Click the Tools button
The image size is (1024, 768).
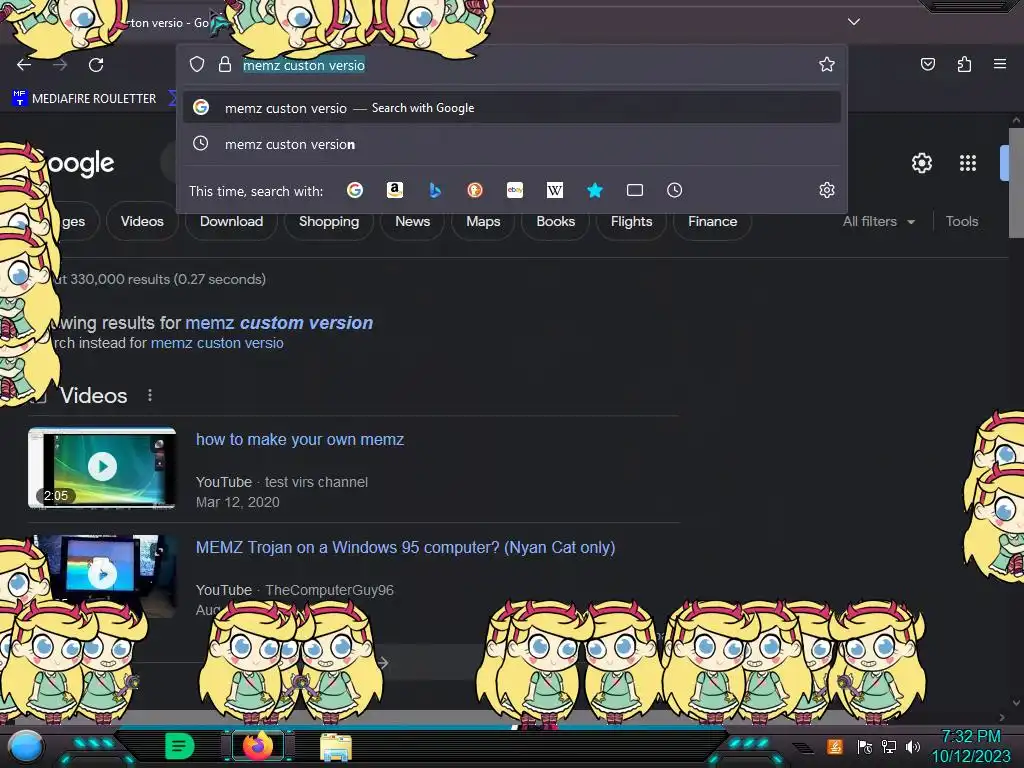click(x=961, y=221)
